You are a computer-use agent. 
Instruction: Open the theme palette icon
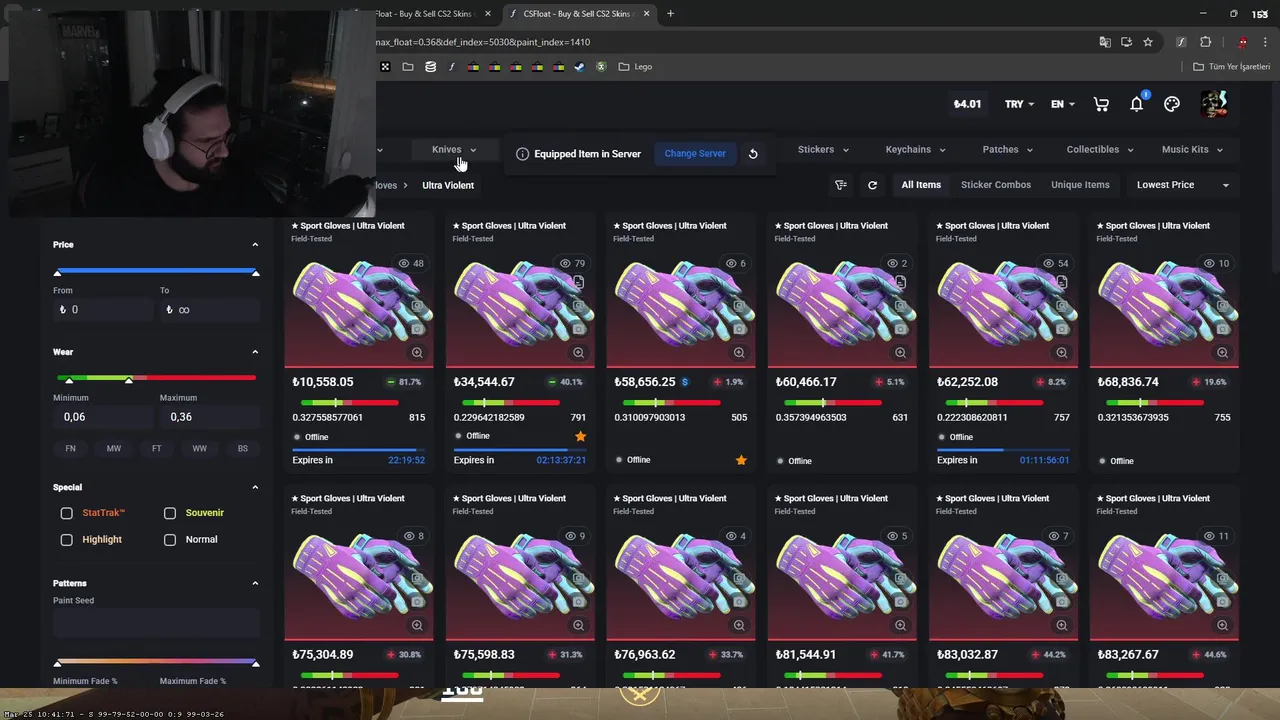click(1172, 104)
